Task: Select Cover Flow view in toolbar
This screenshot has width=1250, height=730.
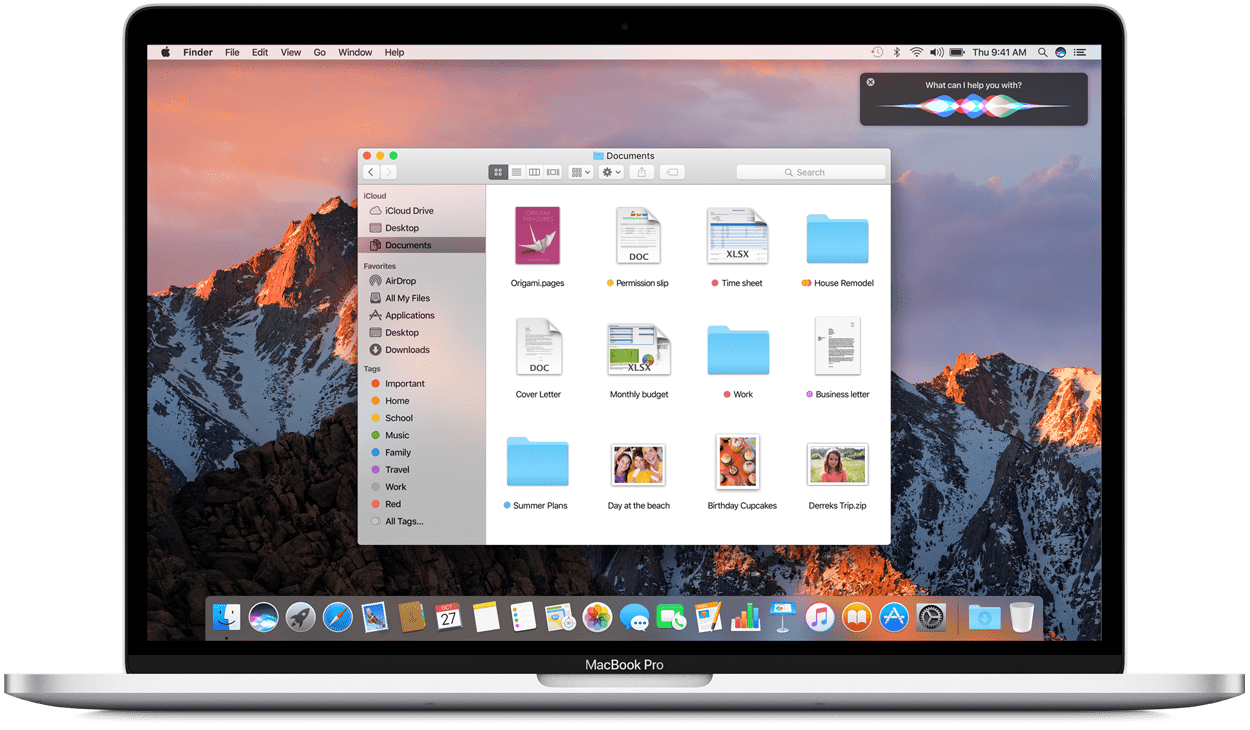Action: (553, 172)
